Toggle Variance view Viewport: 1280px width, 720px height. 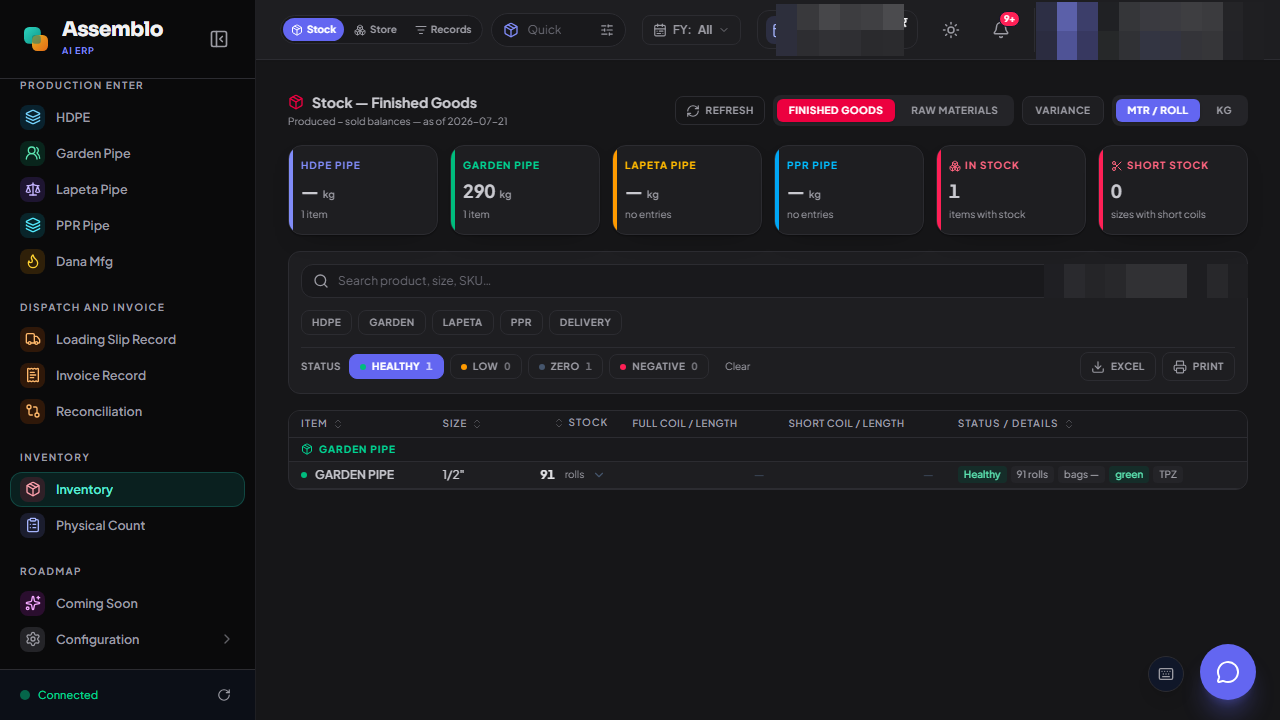coord(1062,110)
